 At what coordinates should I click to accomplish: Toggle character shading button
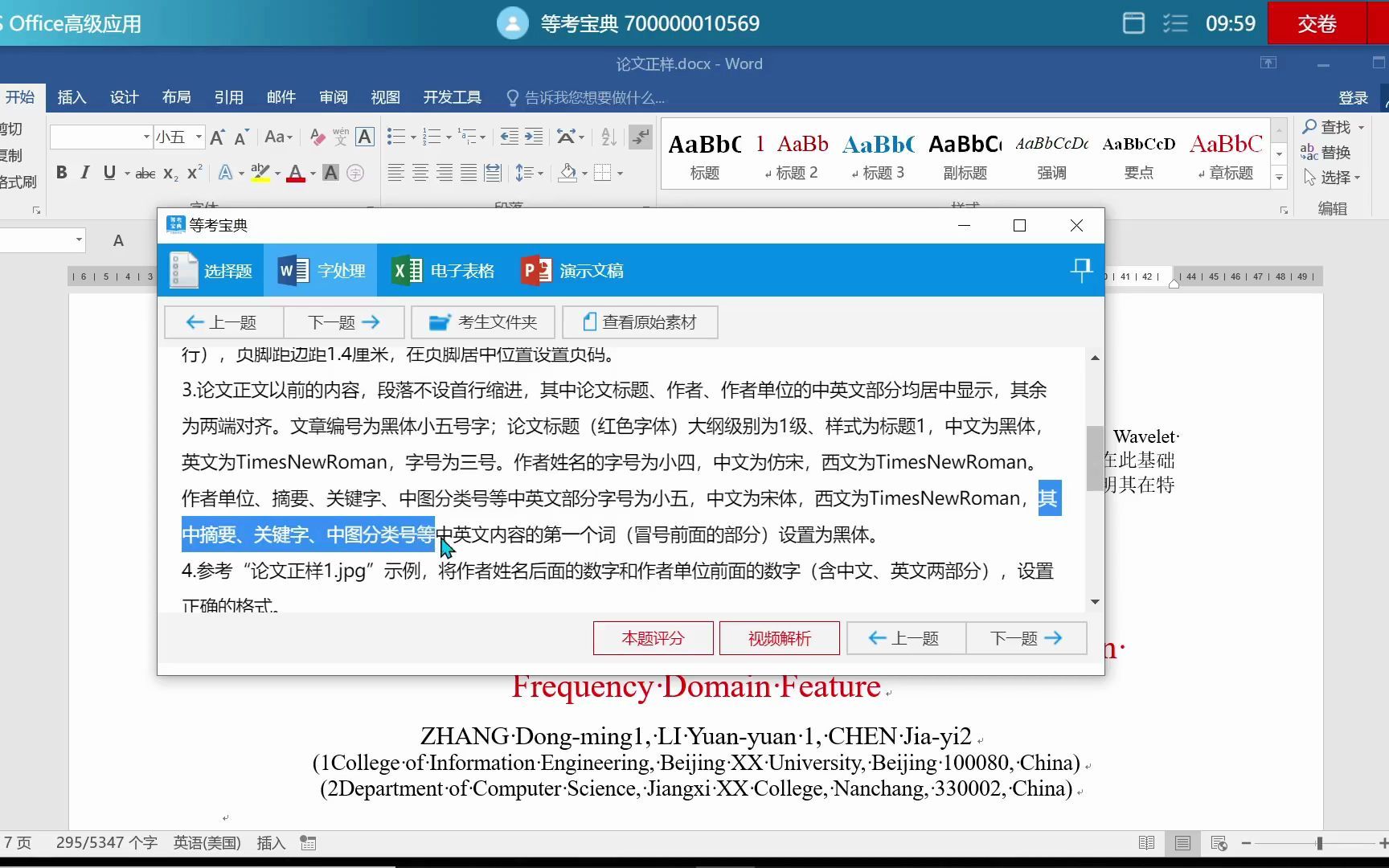(x=330, y=173)
